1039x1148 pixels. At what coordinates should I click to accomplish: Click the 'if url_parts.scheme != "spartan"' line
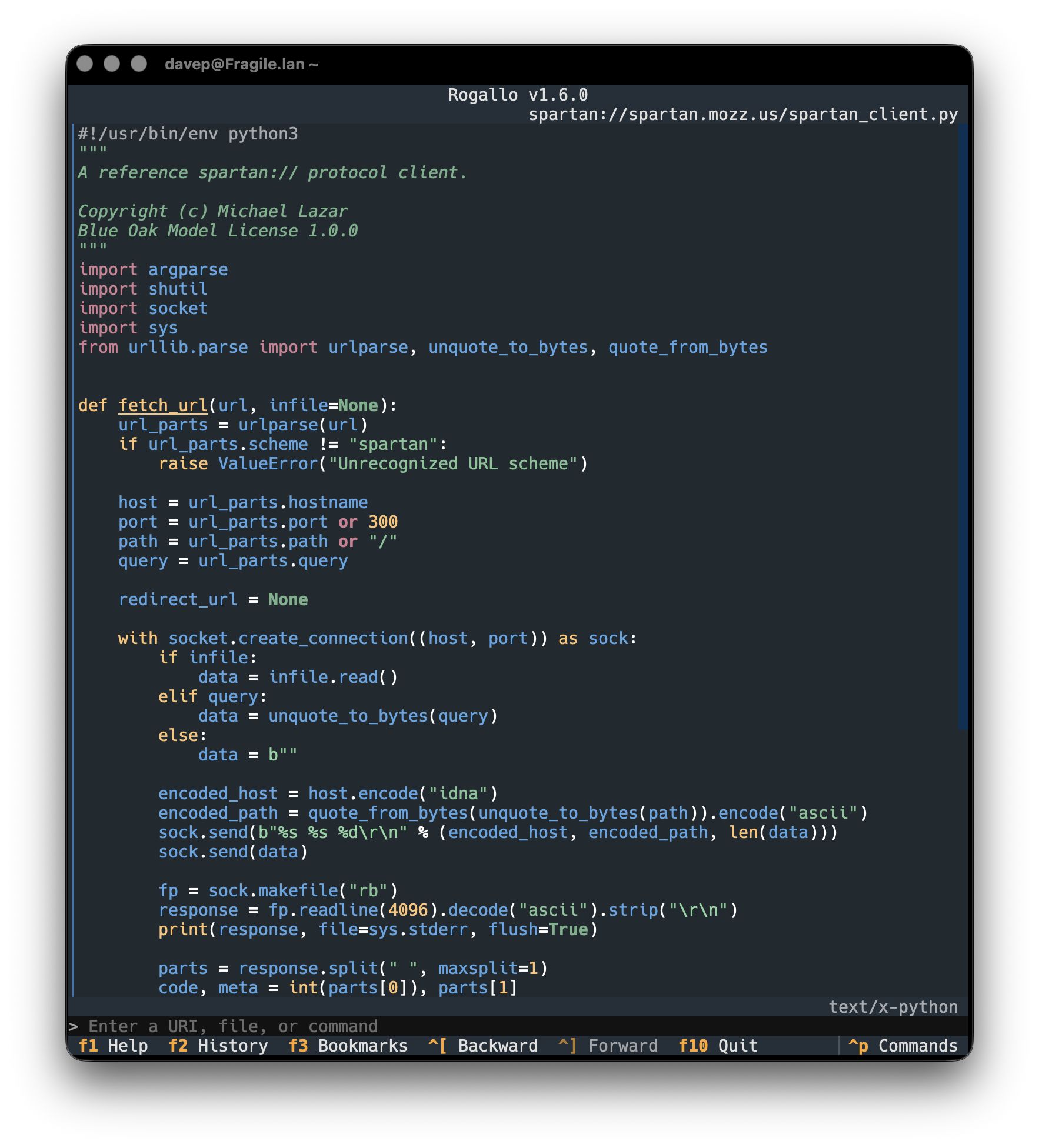[283, 444]
